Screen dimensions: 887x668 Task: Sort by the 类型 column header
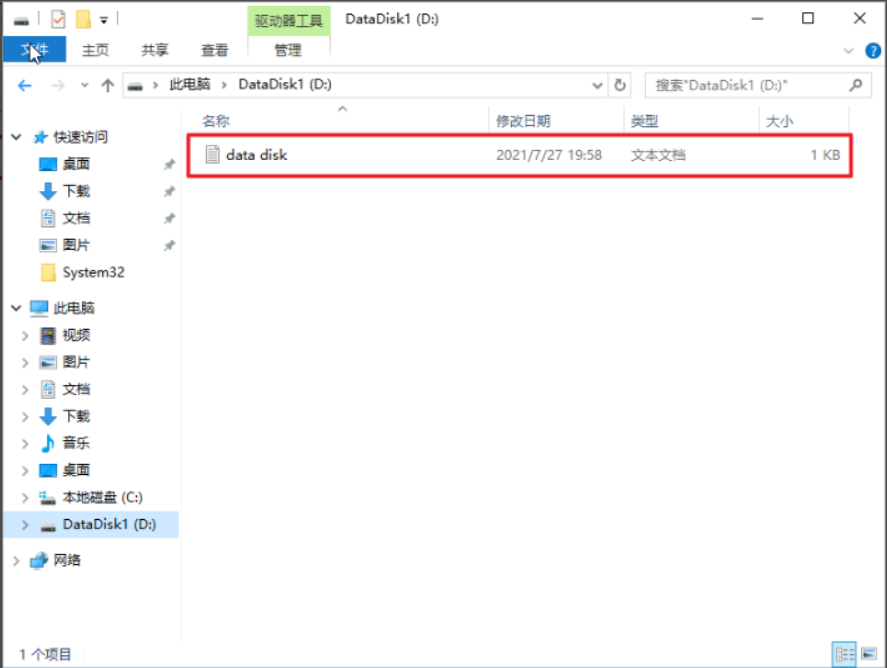tap(644, 121)
